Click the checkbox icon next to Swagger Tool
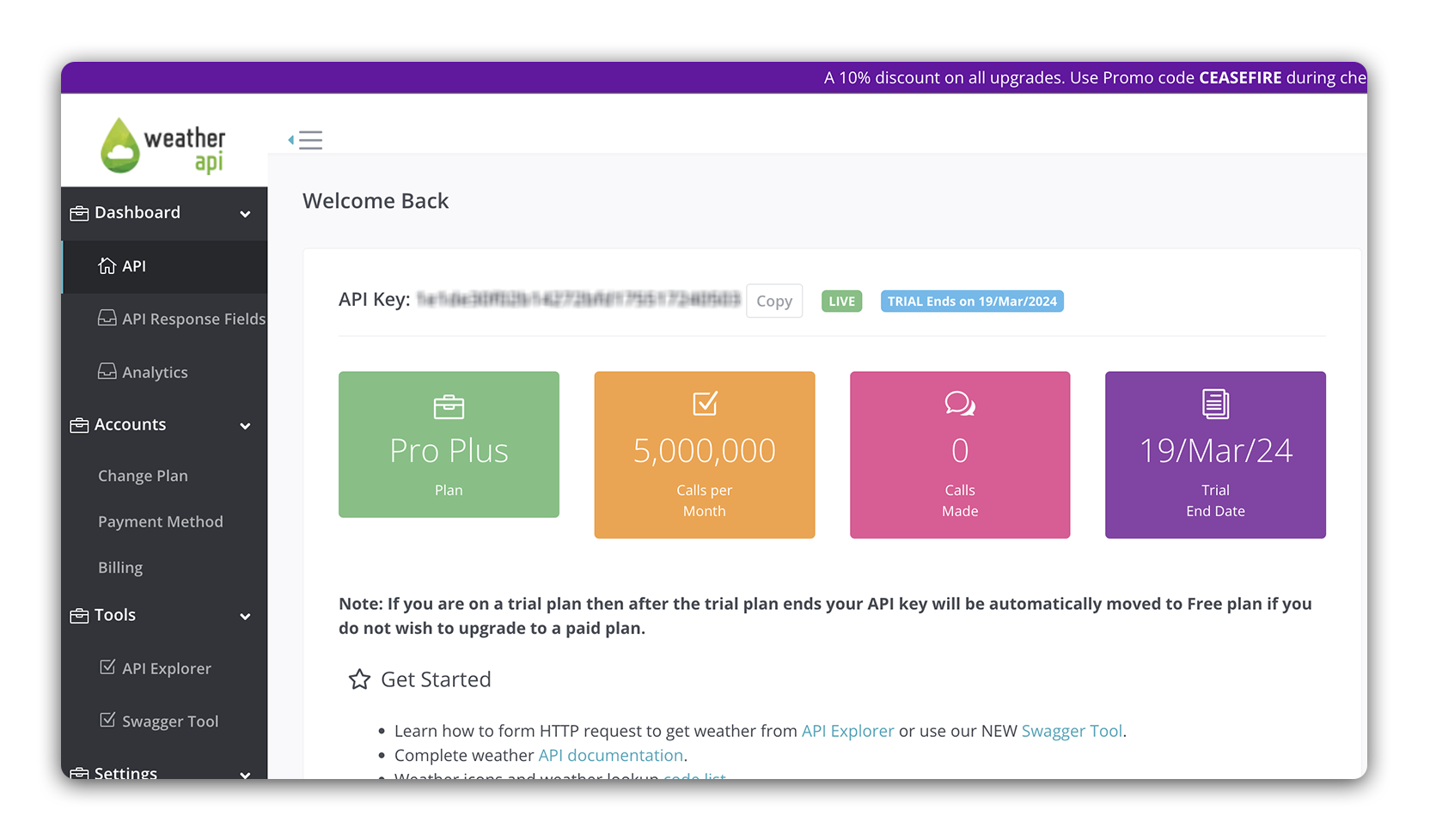This screenshot has width=1430, height=840. (x=107, y=721)
